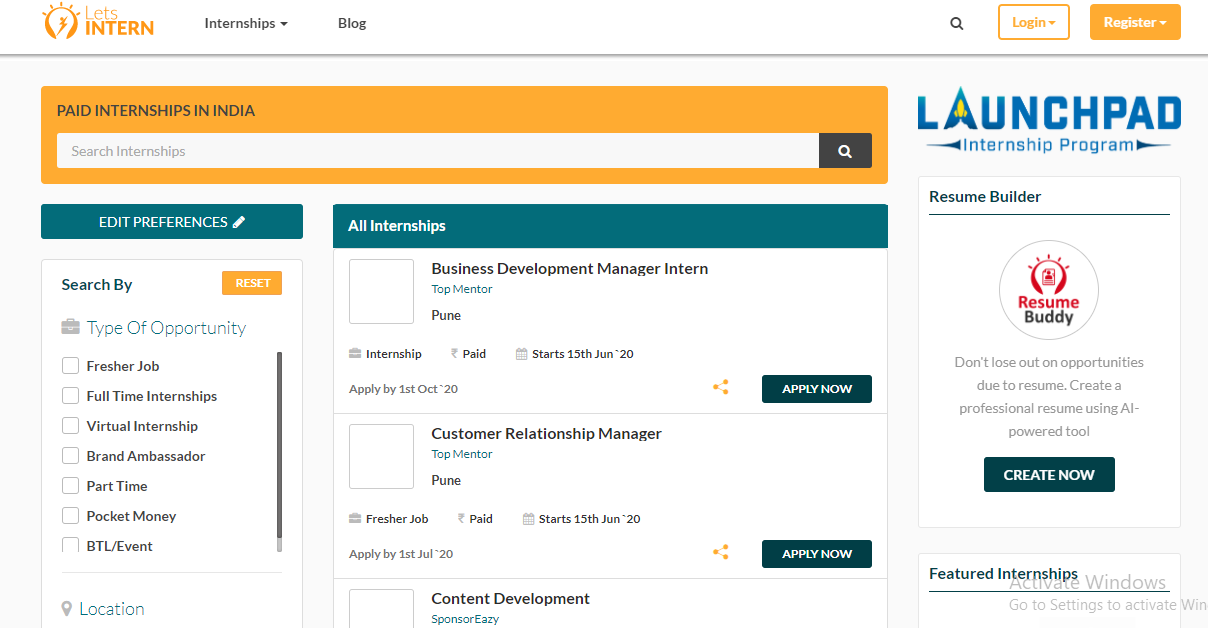Click the Resume Buddy logo
The height and width of the screenshot is (628, 1208).
(x=1049, y=290)
